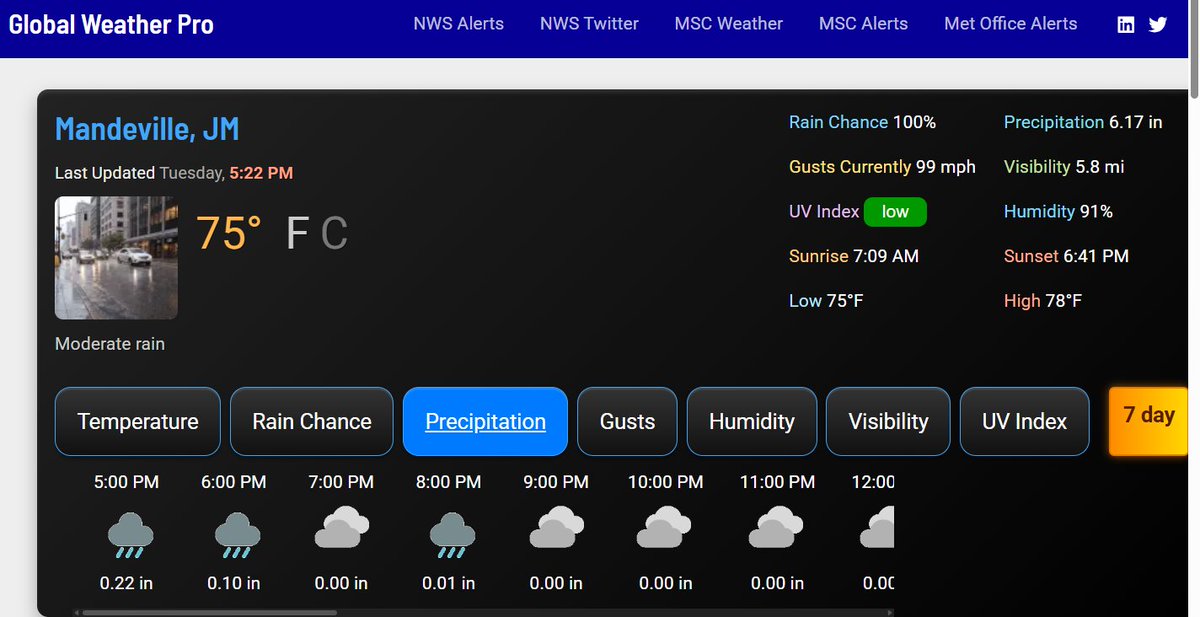
Task: Click the Global Weather Pro site title
Action: [111, 25]
